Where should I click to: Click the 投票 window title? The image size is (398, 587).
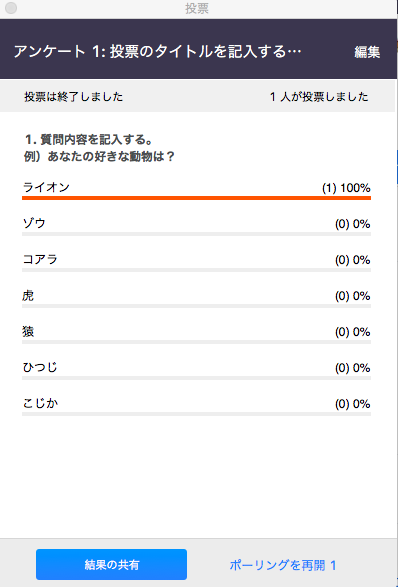(x=197, y=9)
